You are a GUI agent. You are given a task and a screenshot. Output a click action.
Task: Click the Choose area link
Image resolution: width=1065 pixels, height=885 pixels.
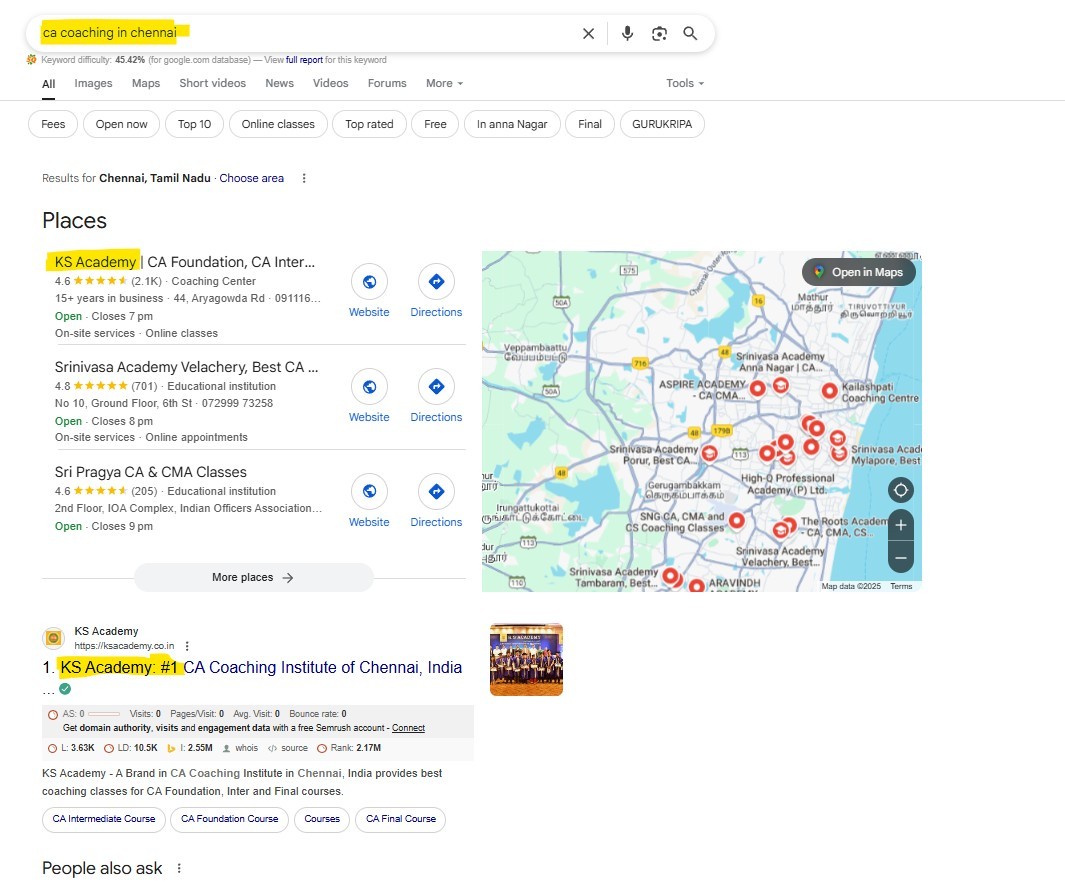(x=251, y=178)
